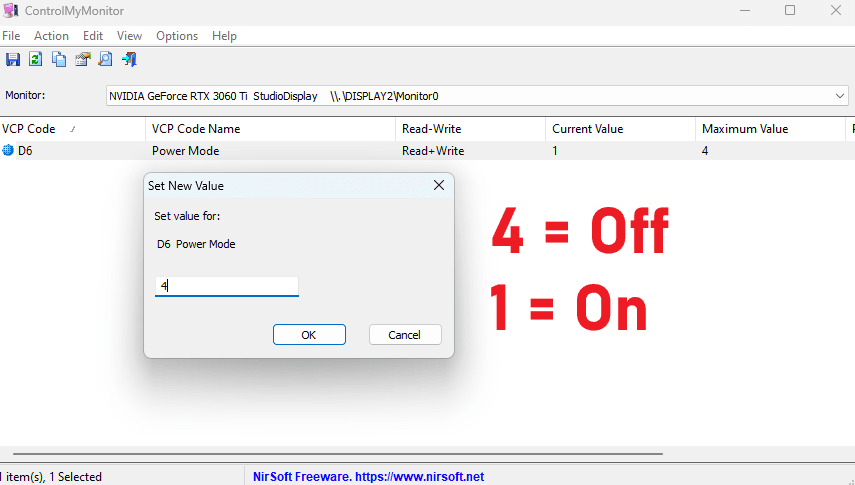Click the globe icon beside D6
855x485 pixels.
point(8,151)
